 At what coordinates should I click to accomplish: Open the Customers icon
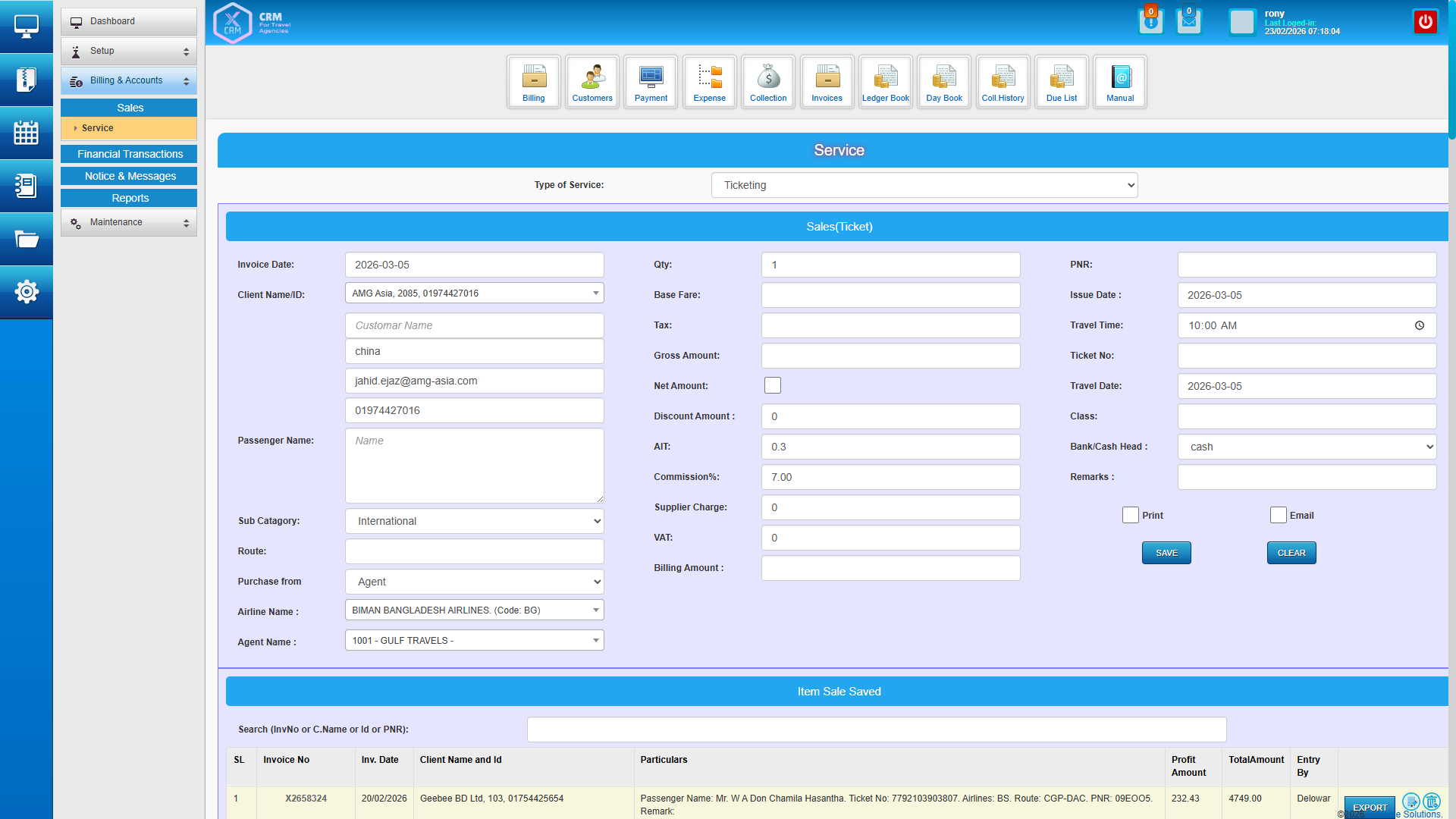pos(592,81)
